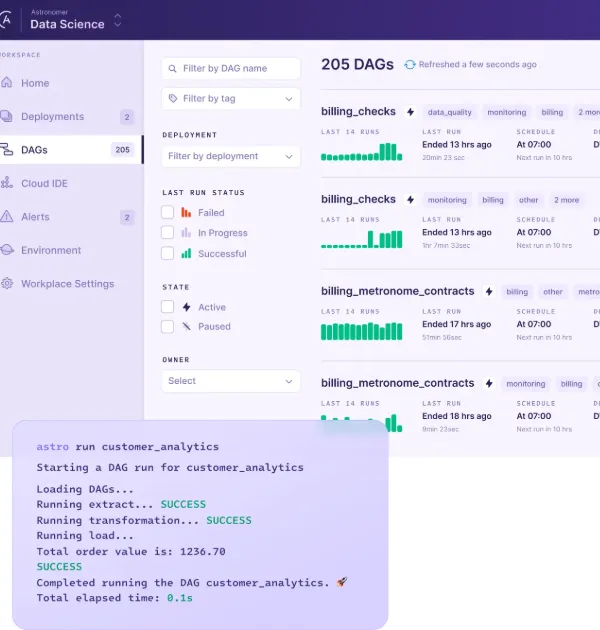Click the Home icon in sidebar
The image size is (600, 630).
click(x=6, y=82)
